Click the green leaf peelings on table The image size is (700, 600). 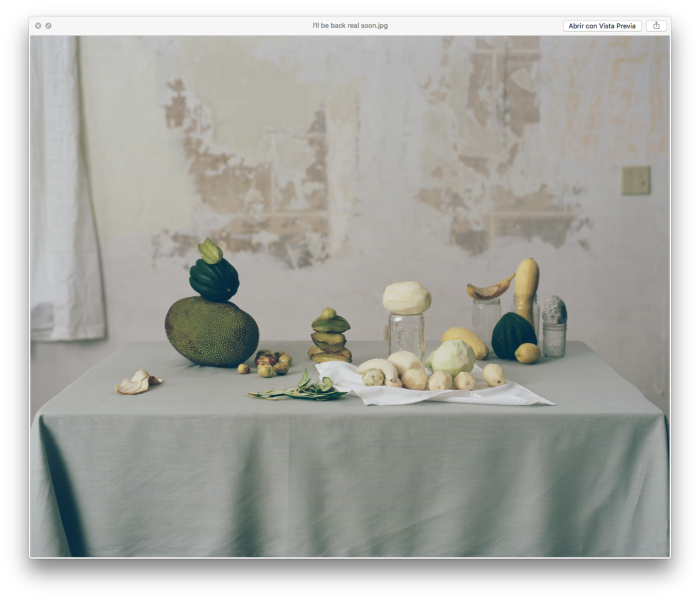click(300, 390)
